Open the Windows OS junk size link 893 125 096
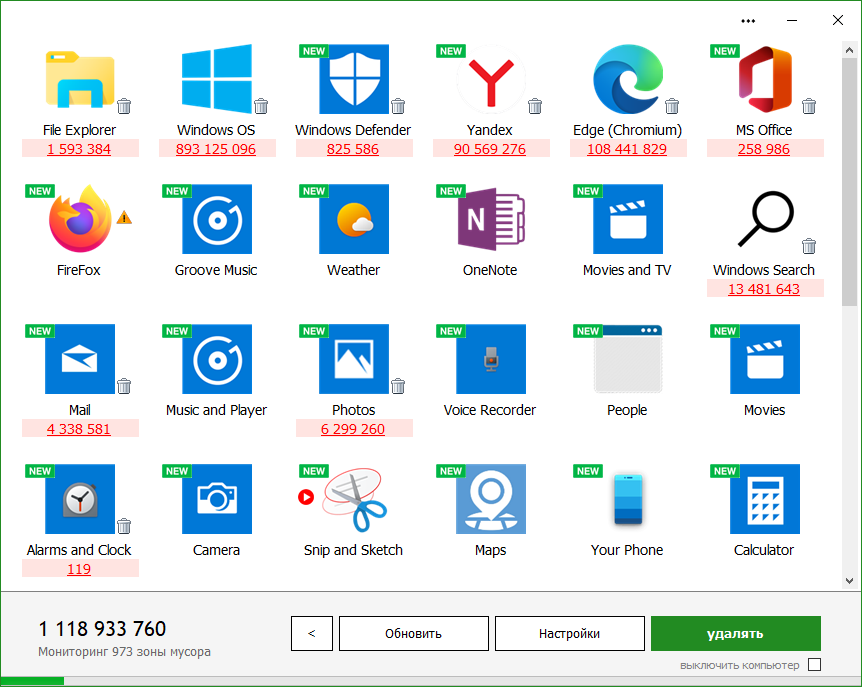This screenshot has width=862, height=687. pos(216,149)
